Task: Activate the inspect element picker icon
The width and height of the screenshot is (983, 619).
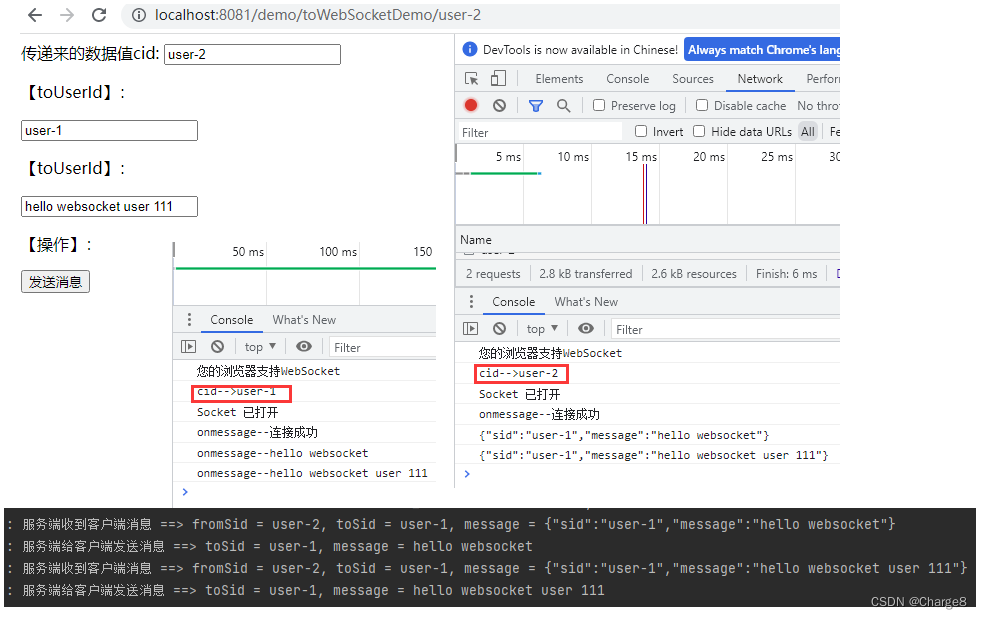Action: click(471, 78)
